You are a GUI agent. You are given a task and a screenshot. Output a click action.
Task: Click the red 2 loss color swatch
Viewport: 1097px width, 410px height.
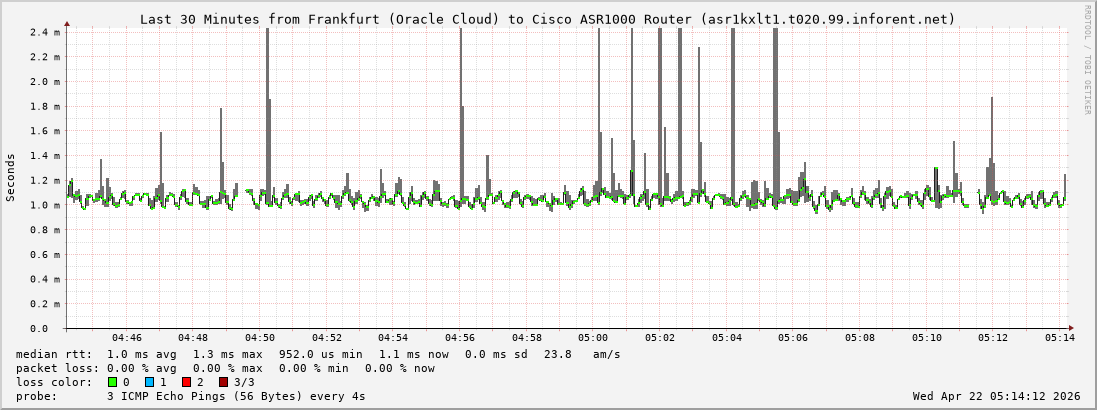(186, 382)
